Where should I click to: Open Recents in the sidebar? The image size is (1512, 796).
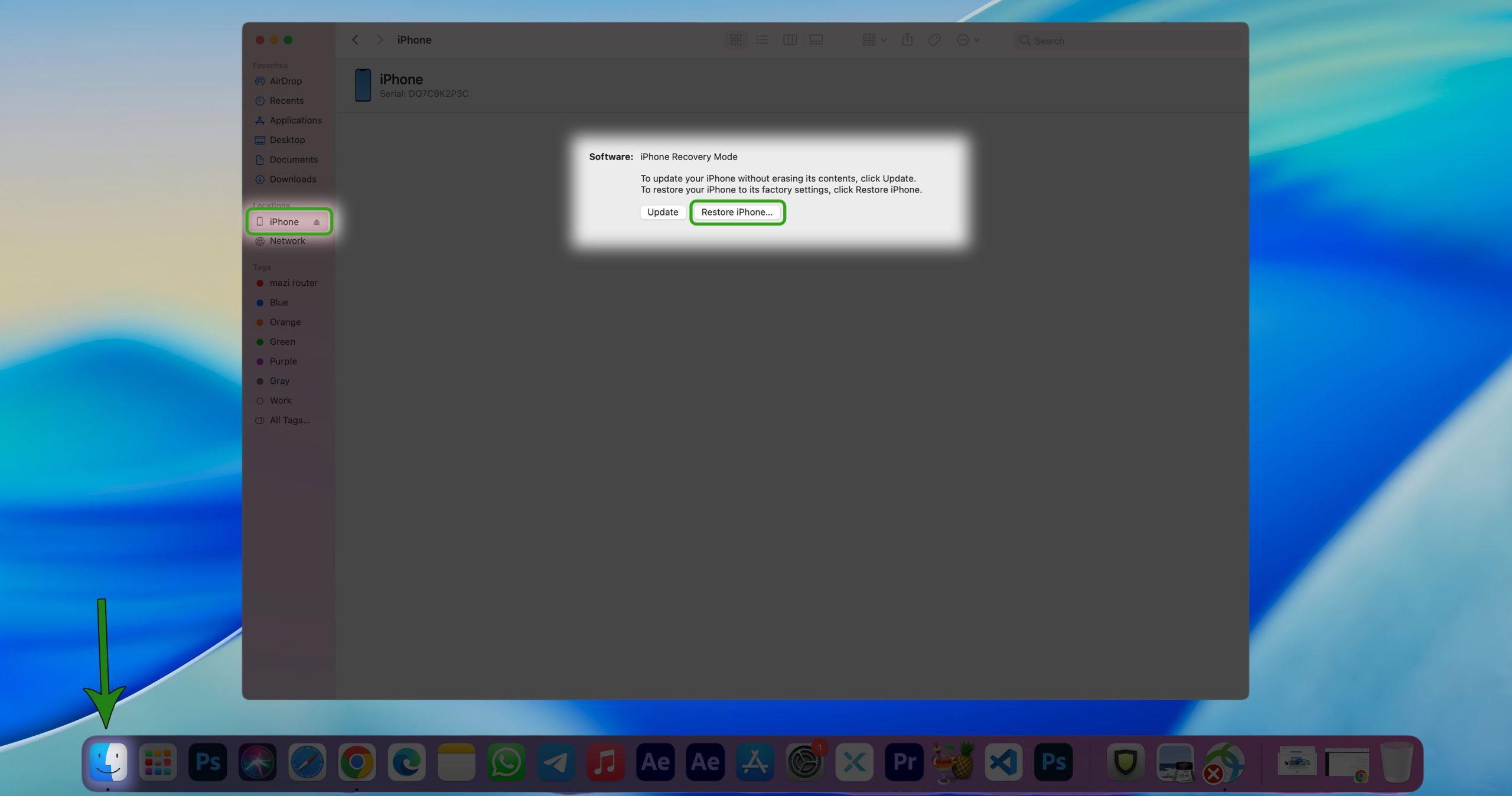(x=286, y=100)
